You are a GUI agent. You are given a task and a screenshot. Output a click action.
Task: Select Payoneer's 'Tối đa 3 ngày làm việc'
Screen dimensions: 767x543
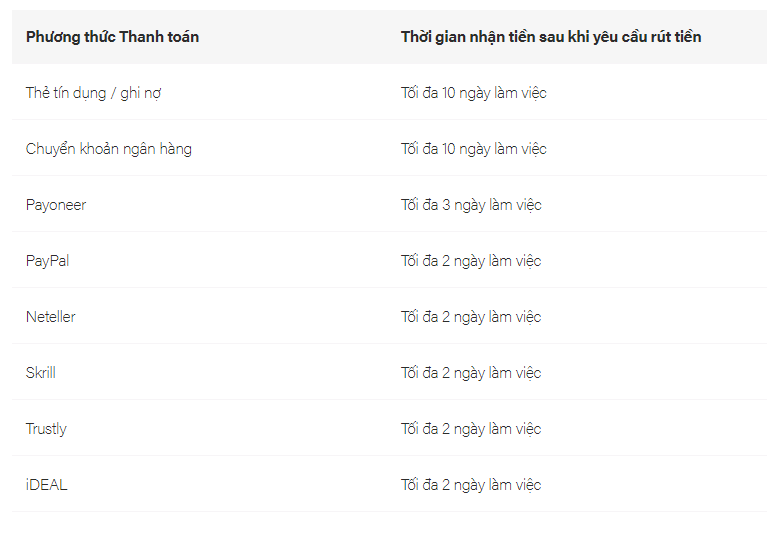[x=471, y=205]
